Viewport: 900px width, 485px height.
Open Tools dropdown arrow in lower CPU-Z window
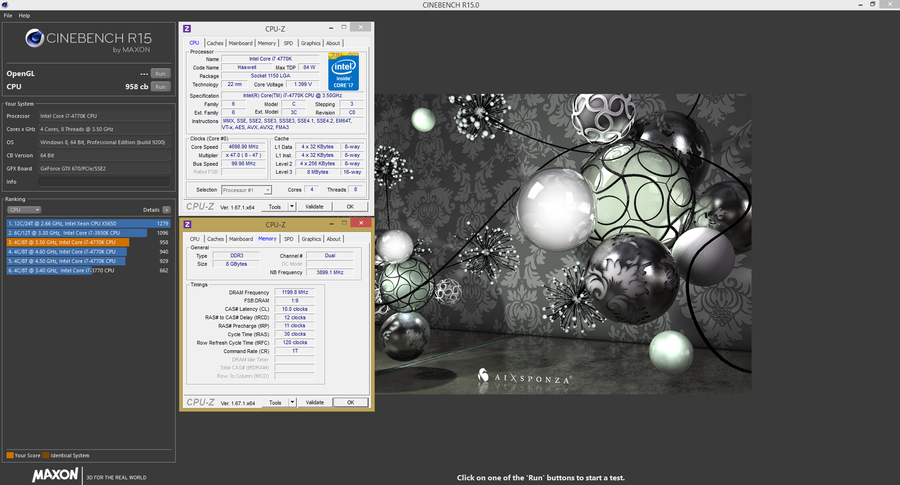click(292, 402)
